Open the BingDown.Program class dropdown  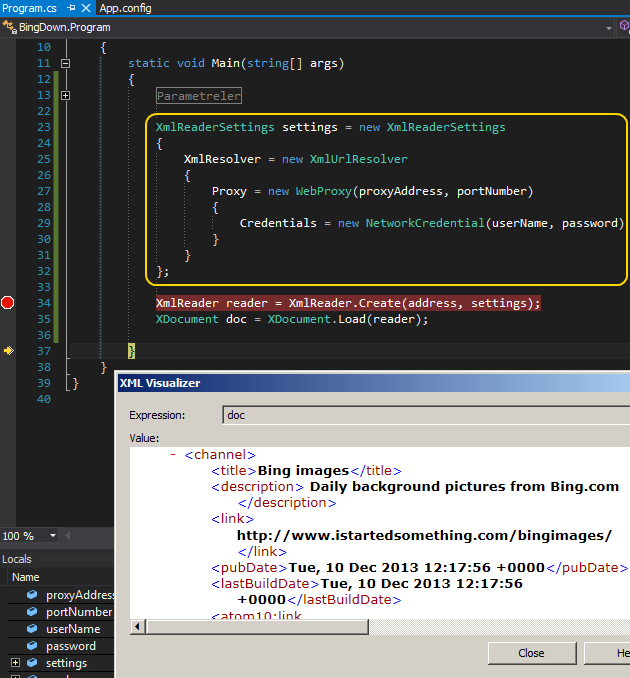tap(609, 28)
